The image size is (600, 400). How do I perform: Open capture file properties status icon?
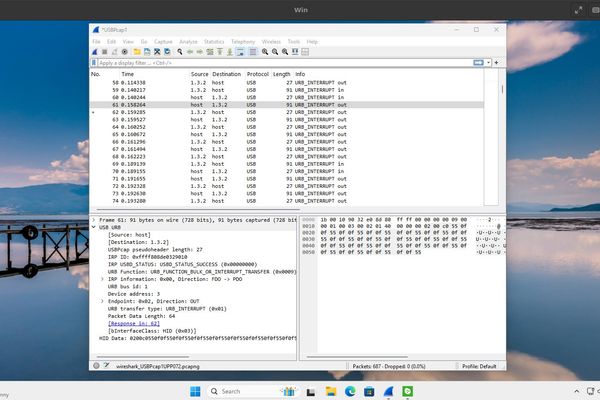106,366
